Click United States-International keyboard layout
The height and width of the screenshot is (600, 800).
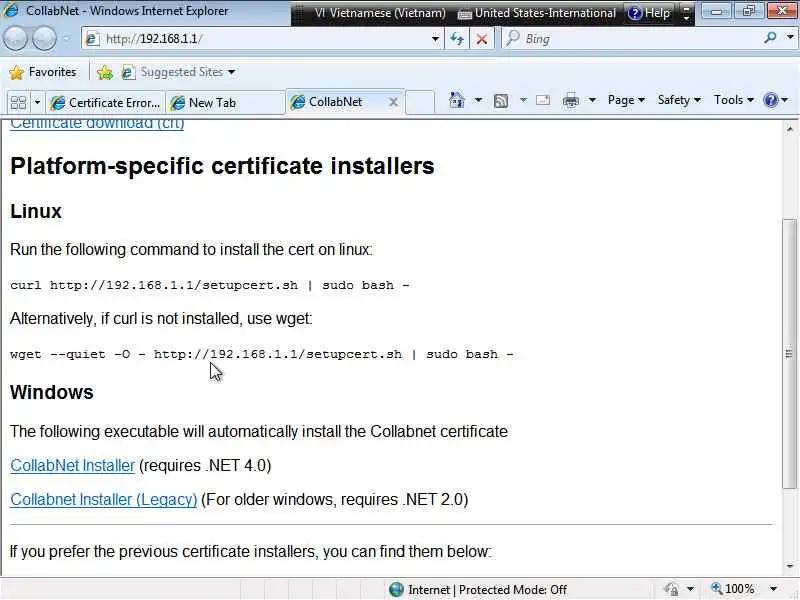coord(537,13)
